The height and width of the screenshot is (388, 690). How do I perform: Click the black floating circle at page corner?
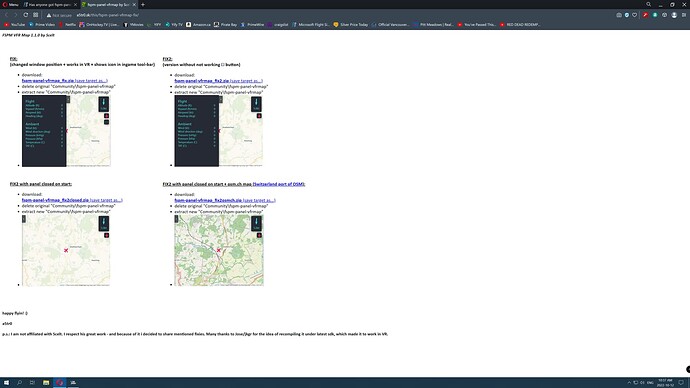688,369
